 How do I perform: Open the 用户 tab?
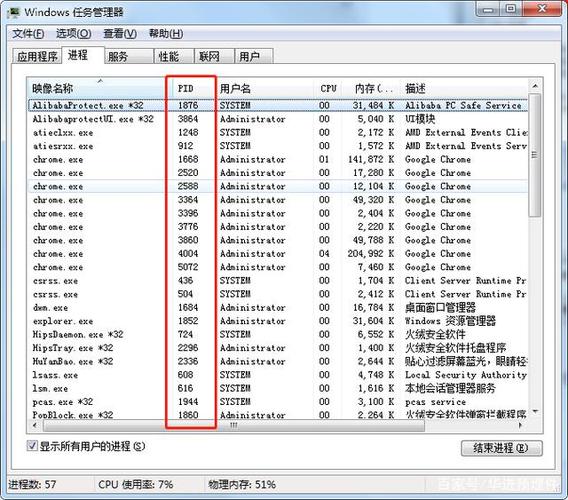coord(254,56)
